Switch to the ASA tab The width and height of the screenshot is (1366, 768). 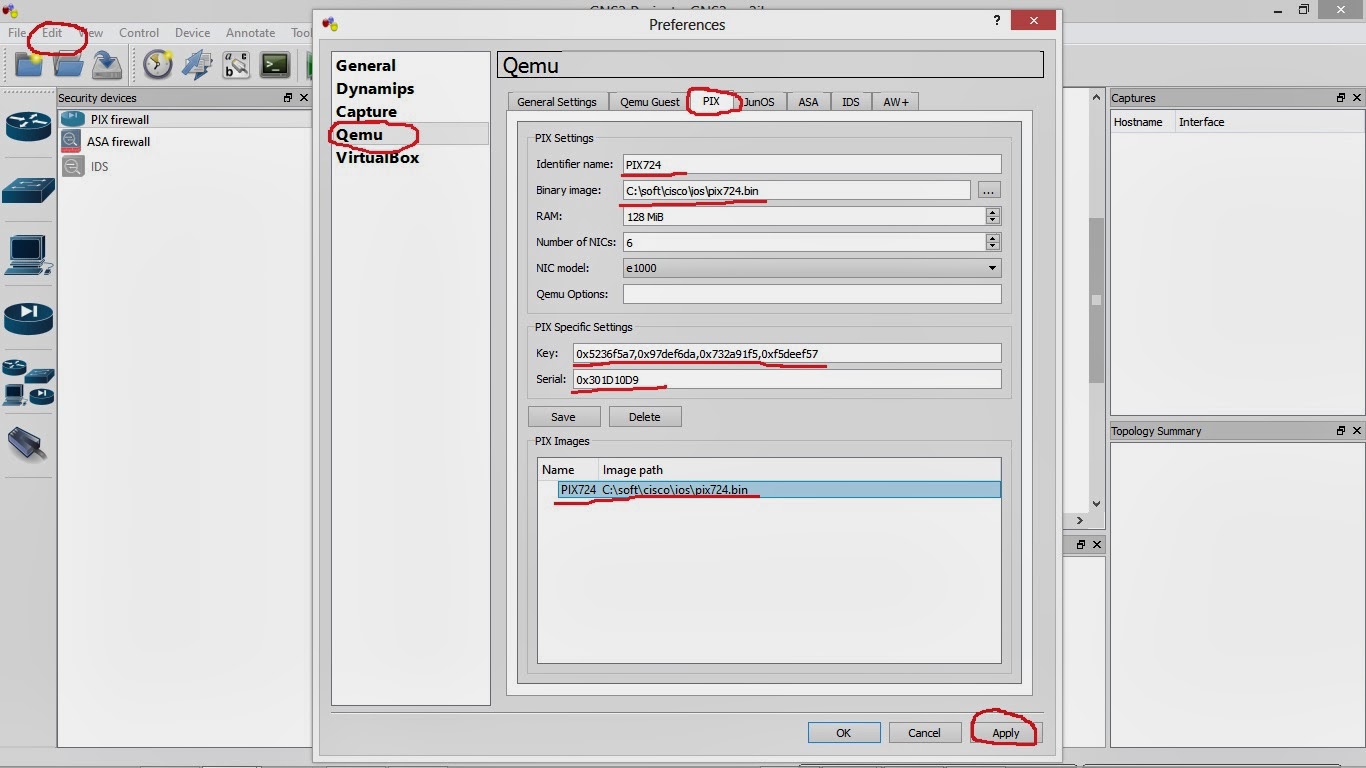808,102
